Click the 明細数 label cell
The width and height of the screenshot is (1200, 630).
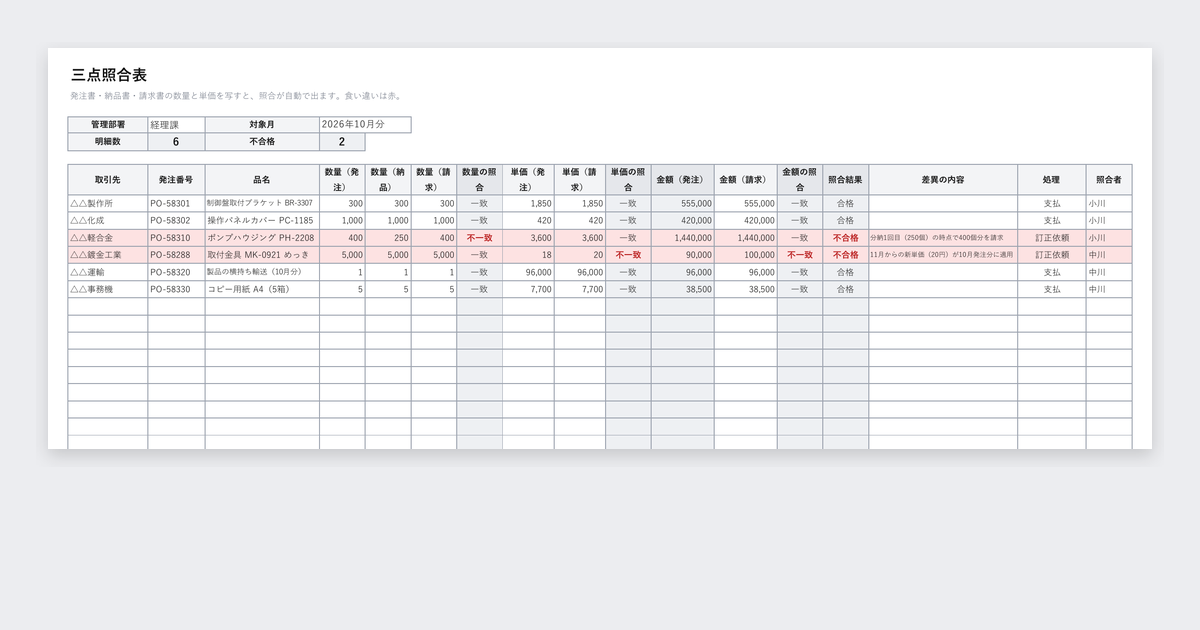pos(108,142)
